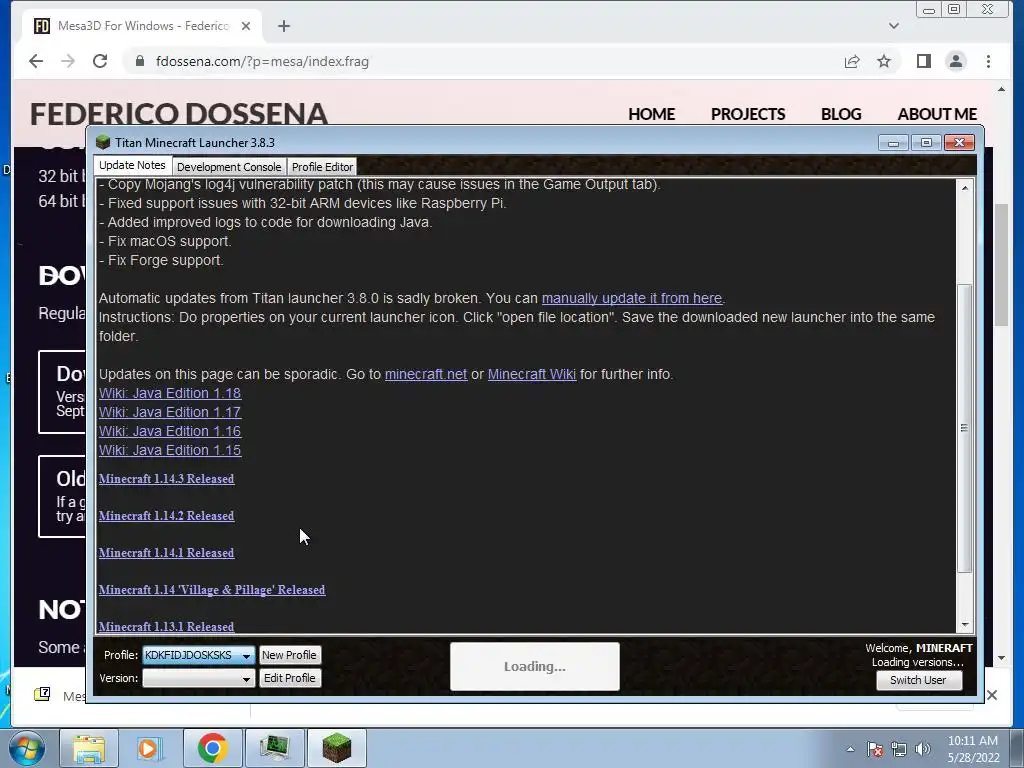
Task: Switch to Chrome in taskbar
Action: click(x=212, y=748)
